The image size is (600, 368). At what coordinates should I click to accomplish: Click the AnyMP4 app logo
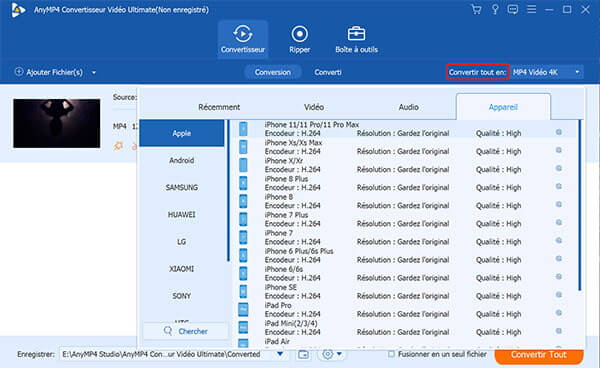click(x=18, y=10)
